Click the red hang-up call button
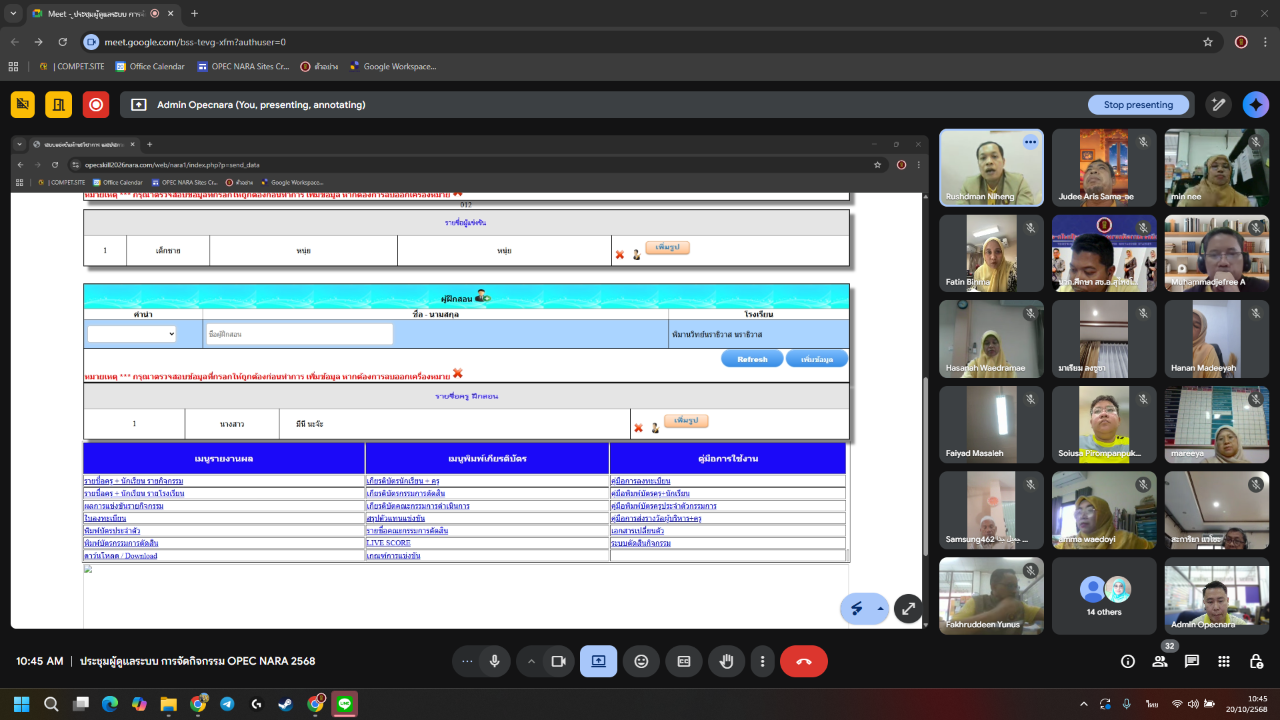The width and height of the screenshot is (1280, 720). (803, 661)
